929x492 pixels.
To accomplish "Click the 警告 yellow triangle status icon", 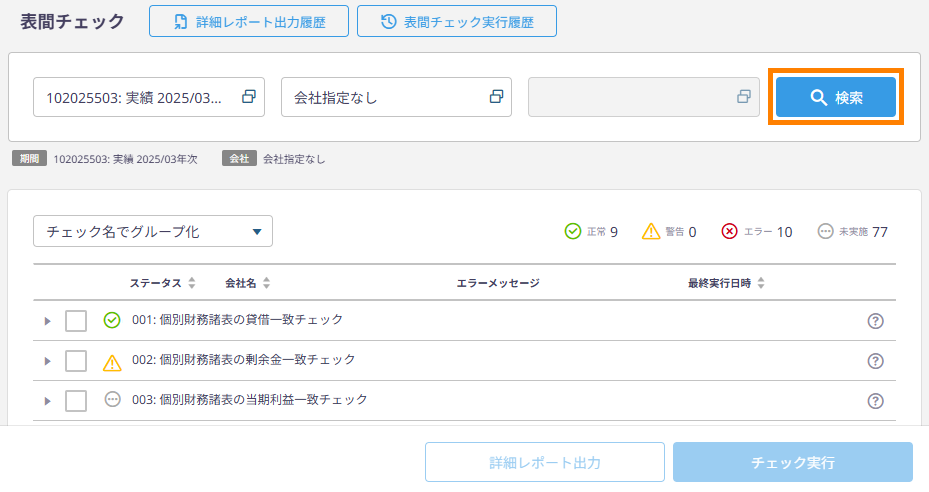I will click(x=651, y=231).
